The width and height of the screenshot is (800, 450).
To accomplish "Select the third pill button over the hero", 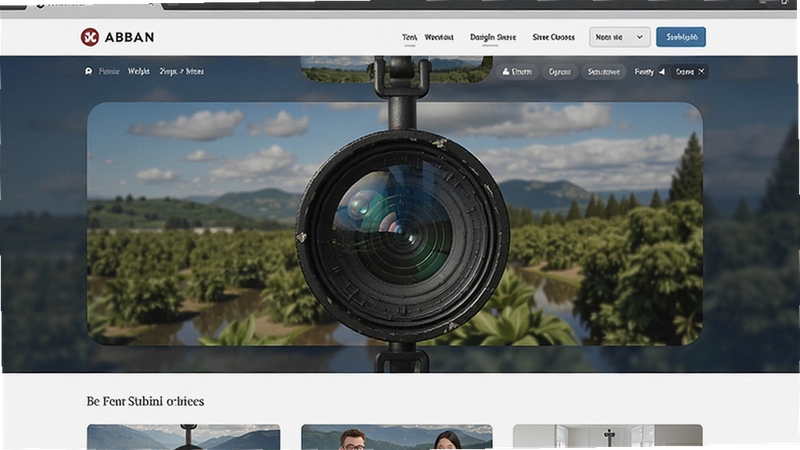I will 604,72.
